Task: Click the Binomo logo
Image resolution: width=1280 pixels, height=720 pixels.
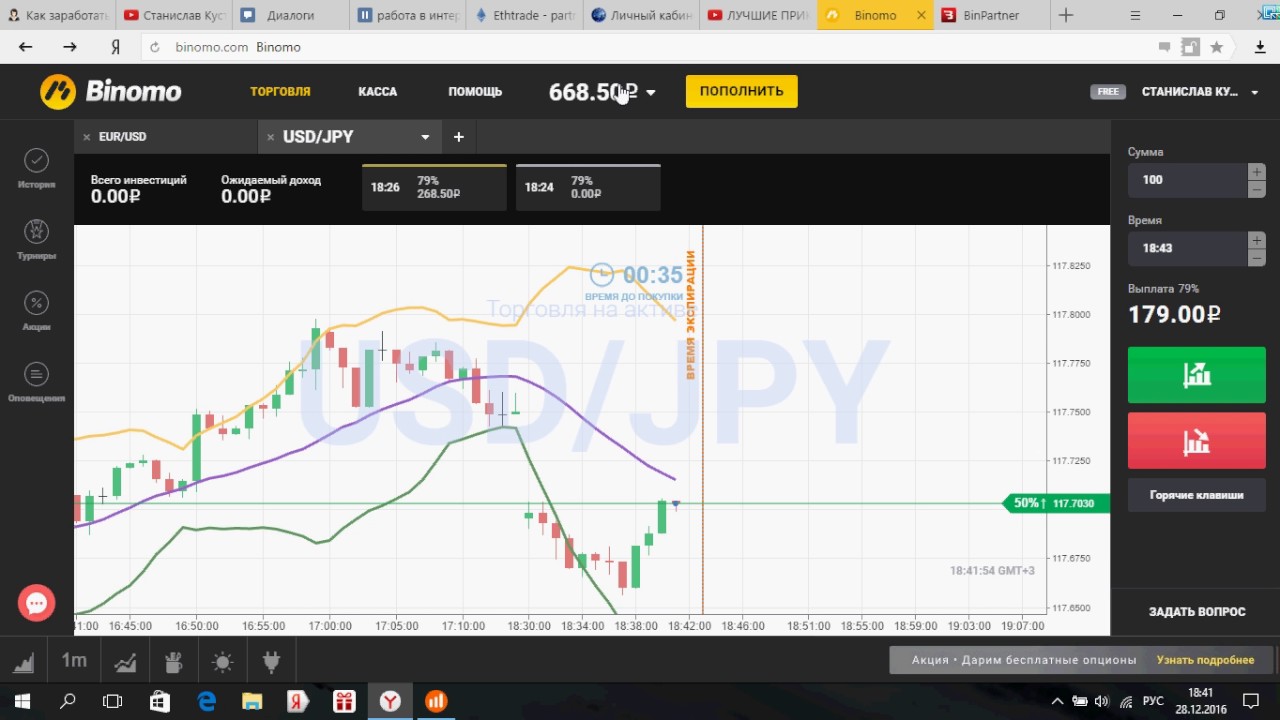Action: click(111, 92)
